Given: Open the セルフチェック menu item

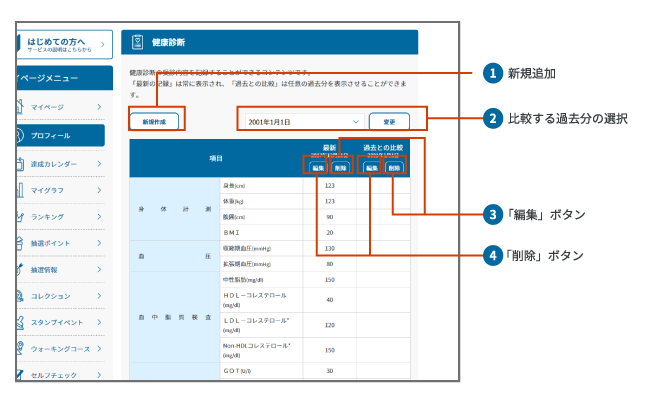Looking at the screenshot, I should click(x=60, y=376).
